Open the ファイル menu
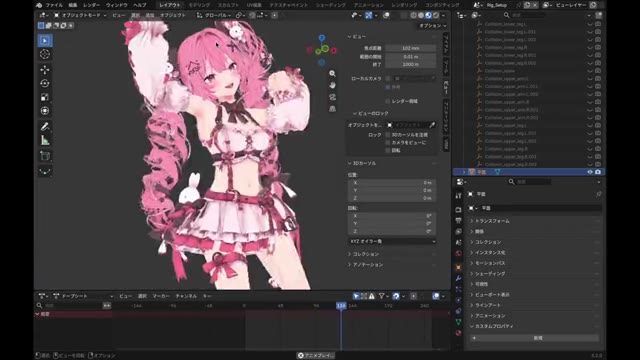 coord(53,5)
